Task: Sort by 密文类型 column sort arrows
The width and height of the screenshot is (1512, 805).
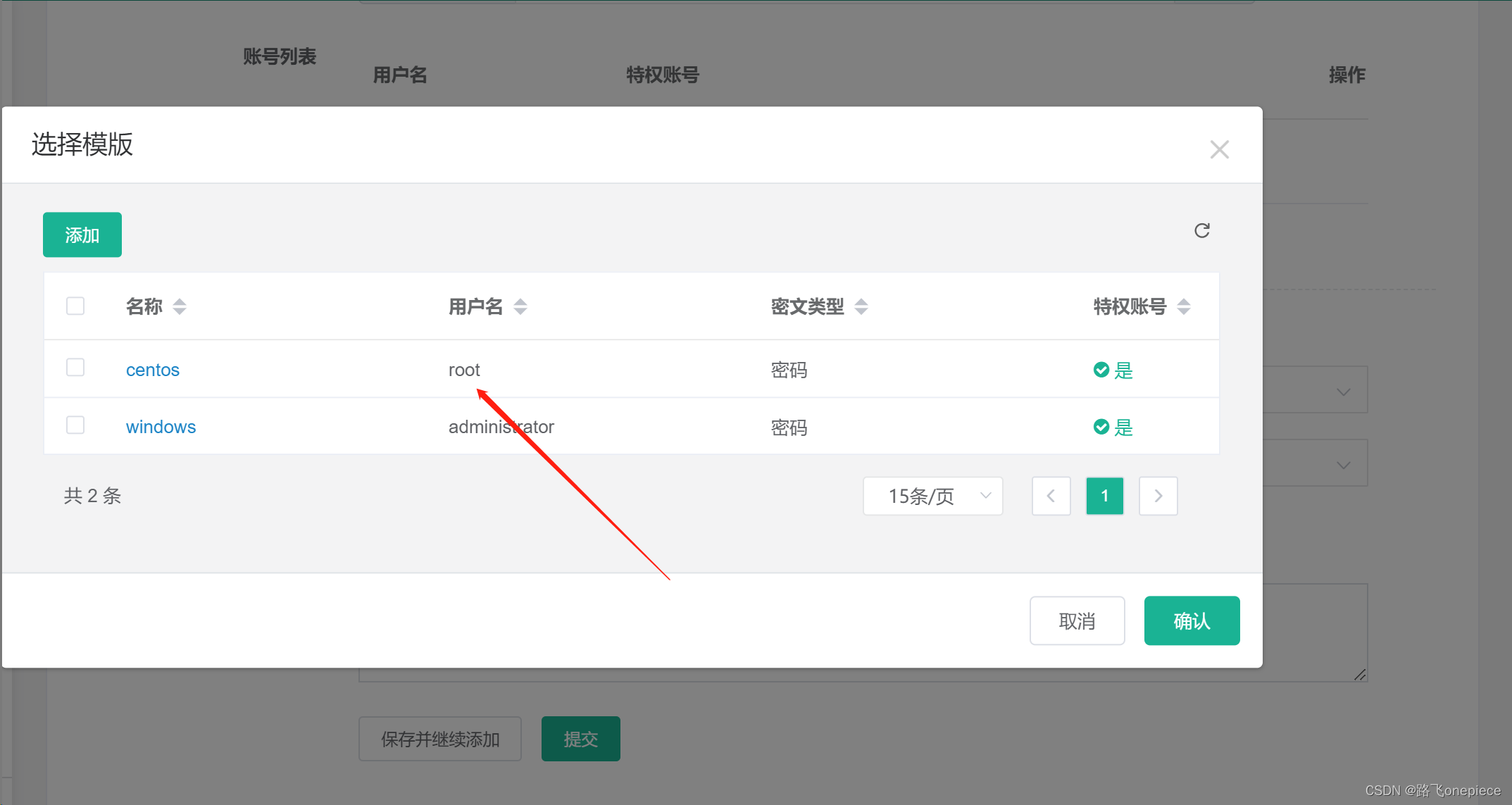Action: click(x=861, y=306)
